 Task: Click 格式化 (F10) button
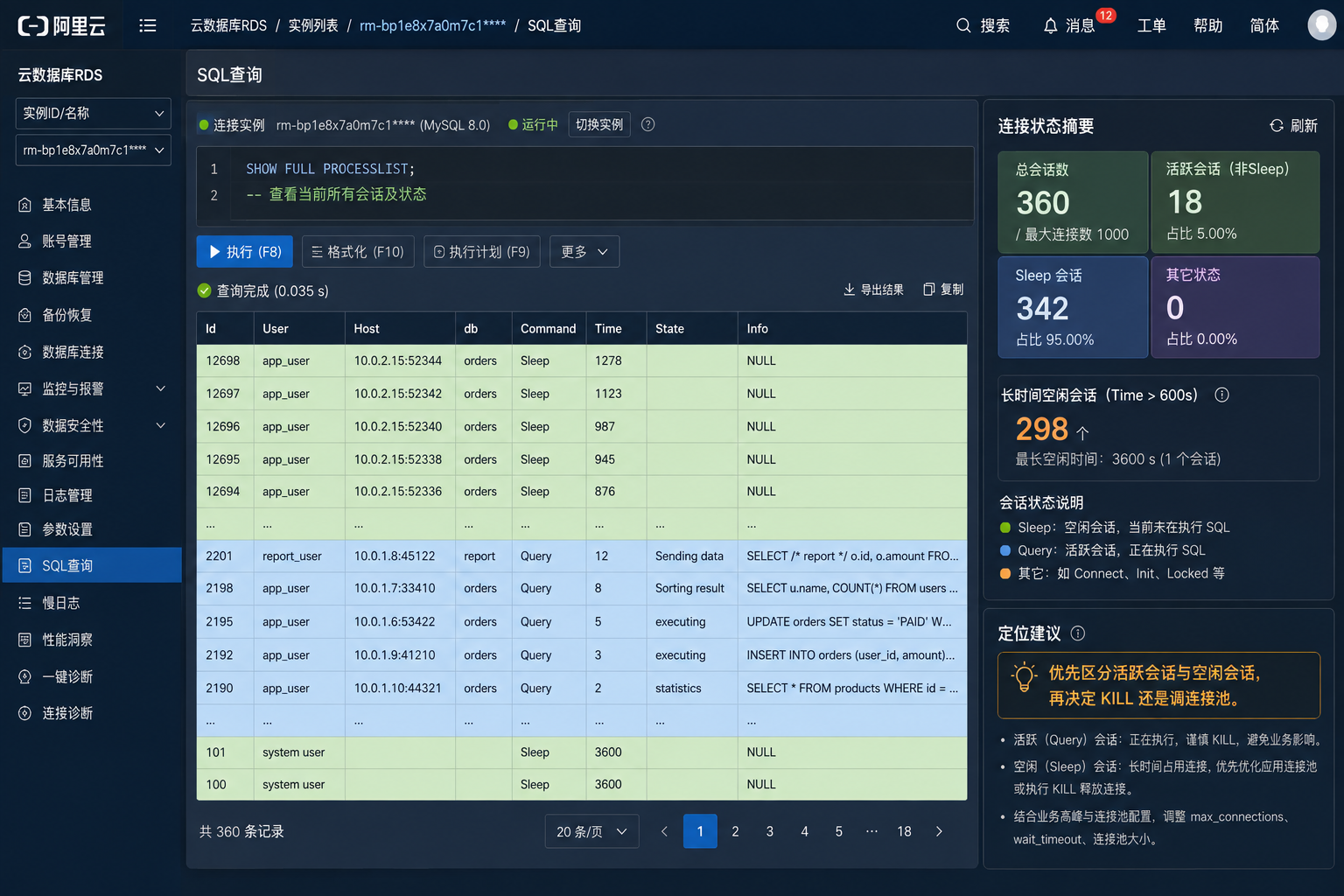358,252
